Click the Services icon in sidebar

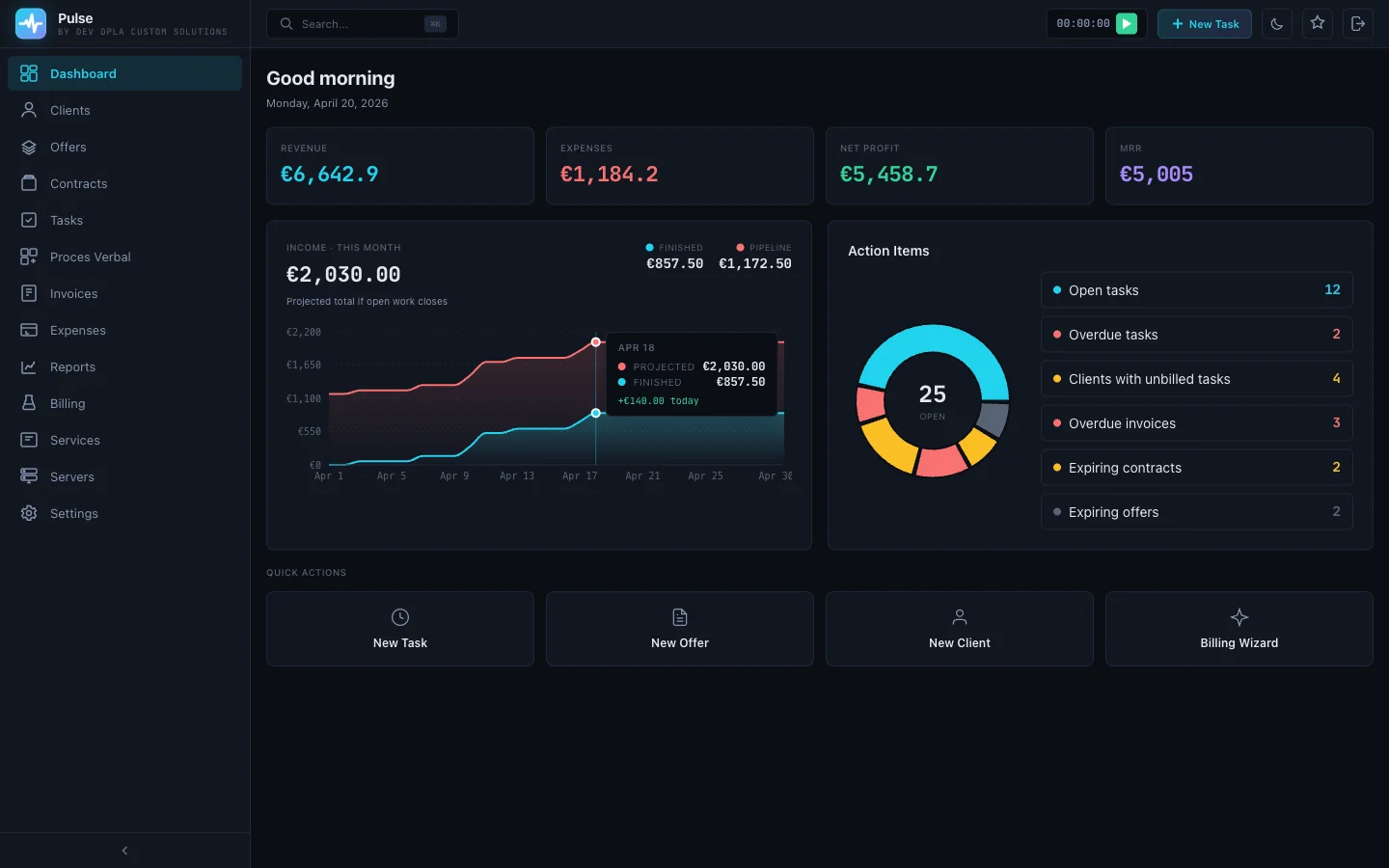29,440
